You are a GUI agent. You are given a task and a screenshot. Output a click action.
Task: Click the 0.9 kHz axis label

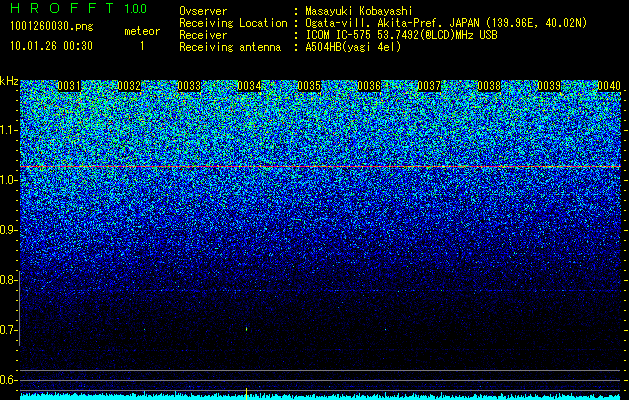8,230
